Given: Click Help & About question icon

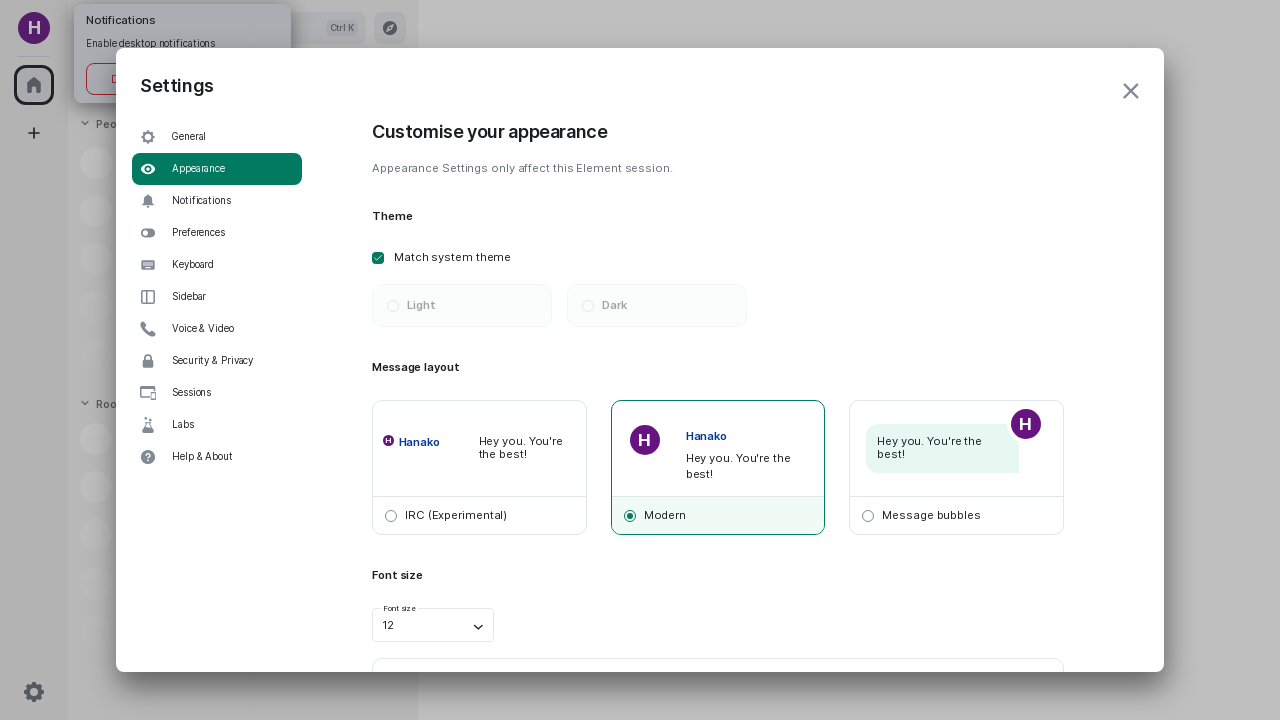Looking at the screenshot, I should click(x=148, y=457).
